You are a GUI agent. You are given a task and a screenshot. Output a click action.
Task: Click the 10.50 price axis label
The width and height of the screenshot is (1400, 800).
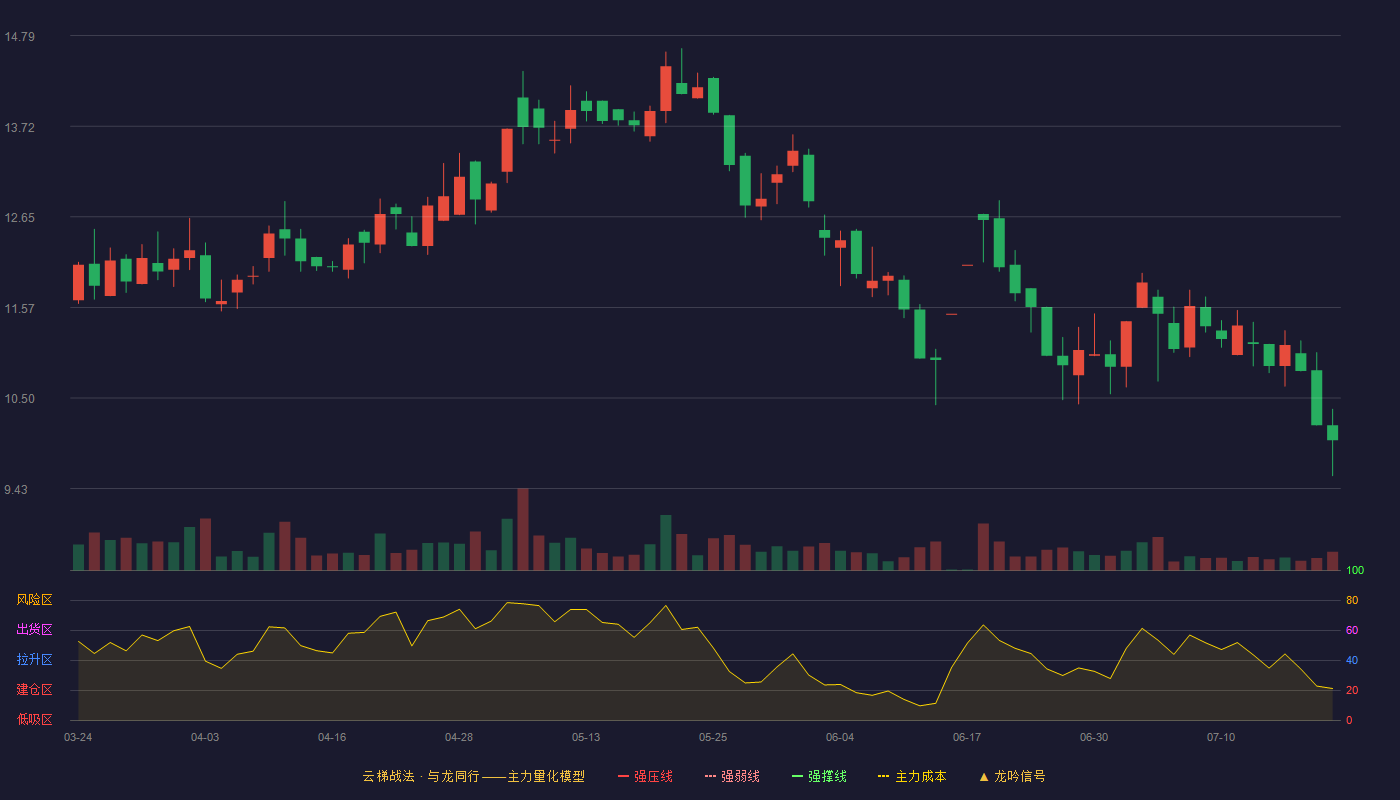[19, 399]
